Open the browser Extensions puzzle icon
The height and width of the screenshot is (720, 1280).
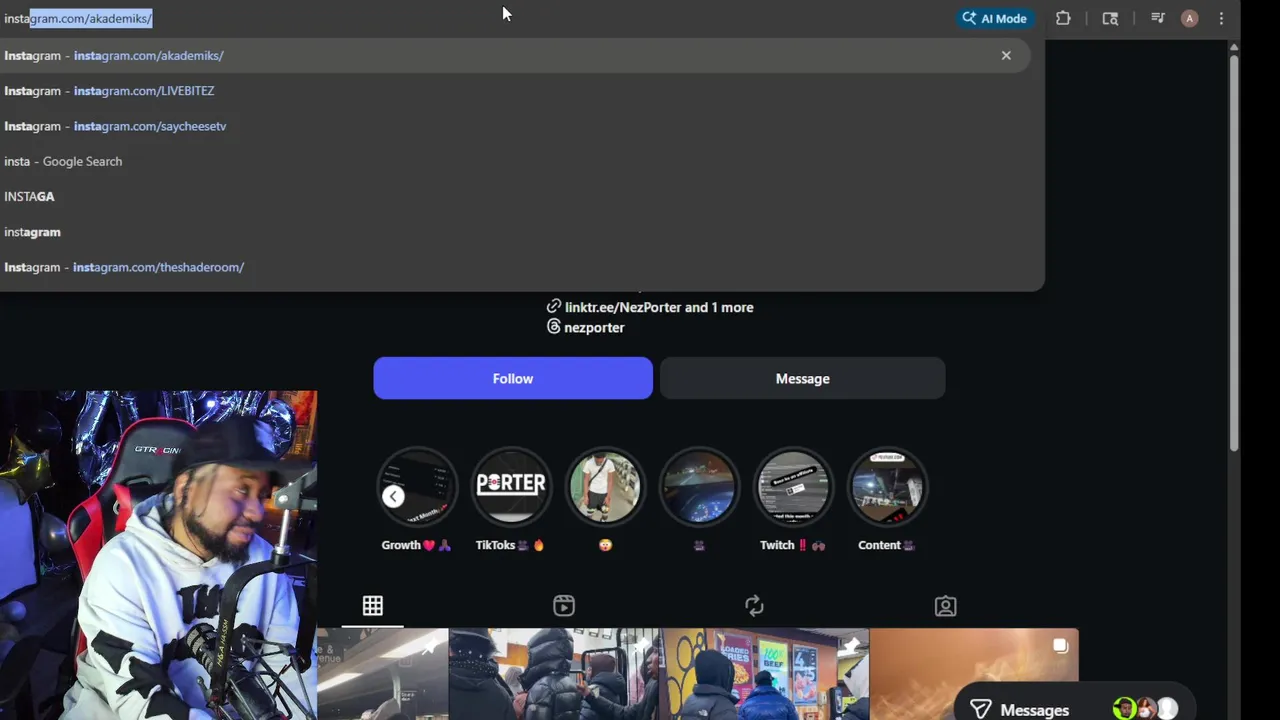[1063, 18]
